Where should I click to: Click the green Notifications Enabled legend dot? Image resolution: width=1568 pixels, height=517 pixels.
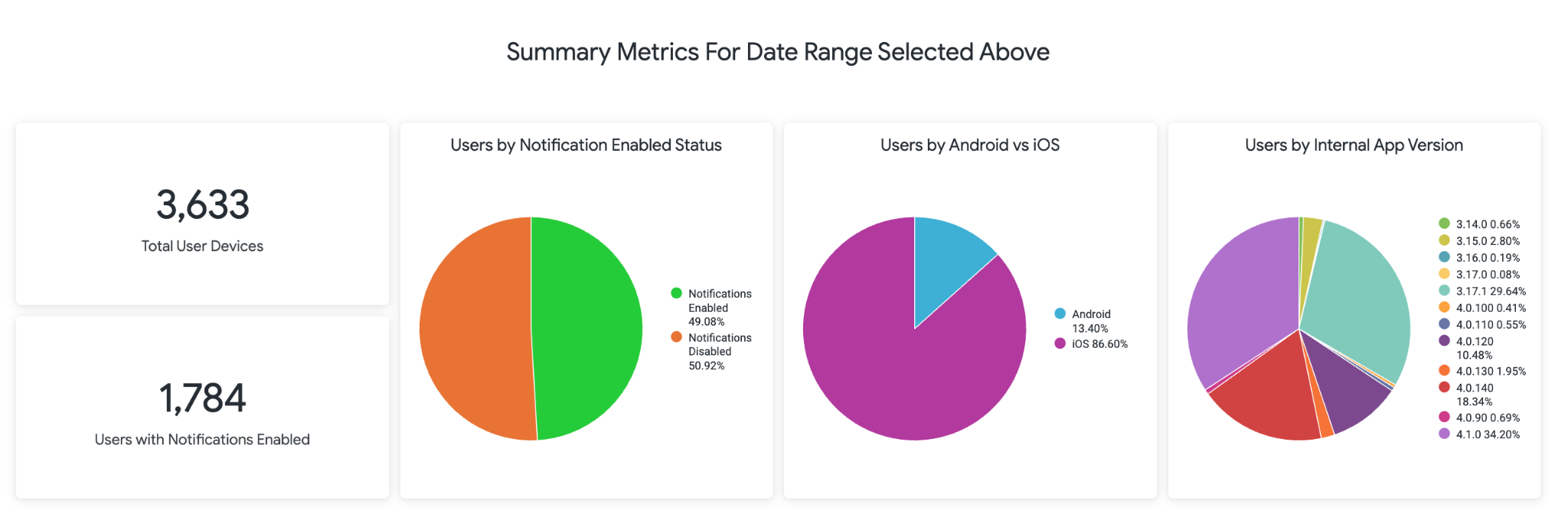pos(676,293)
